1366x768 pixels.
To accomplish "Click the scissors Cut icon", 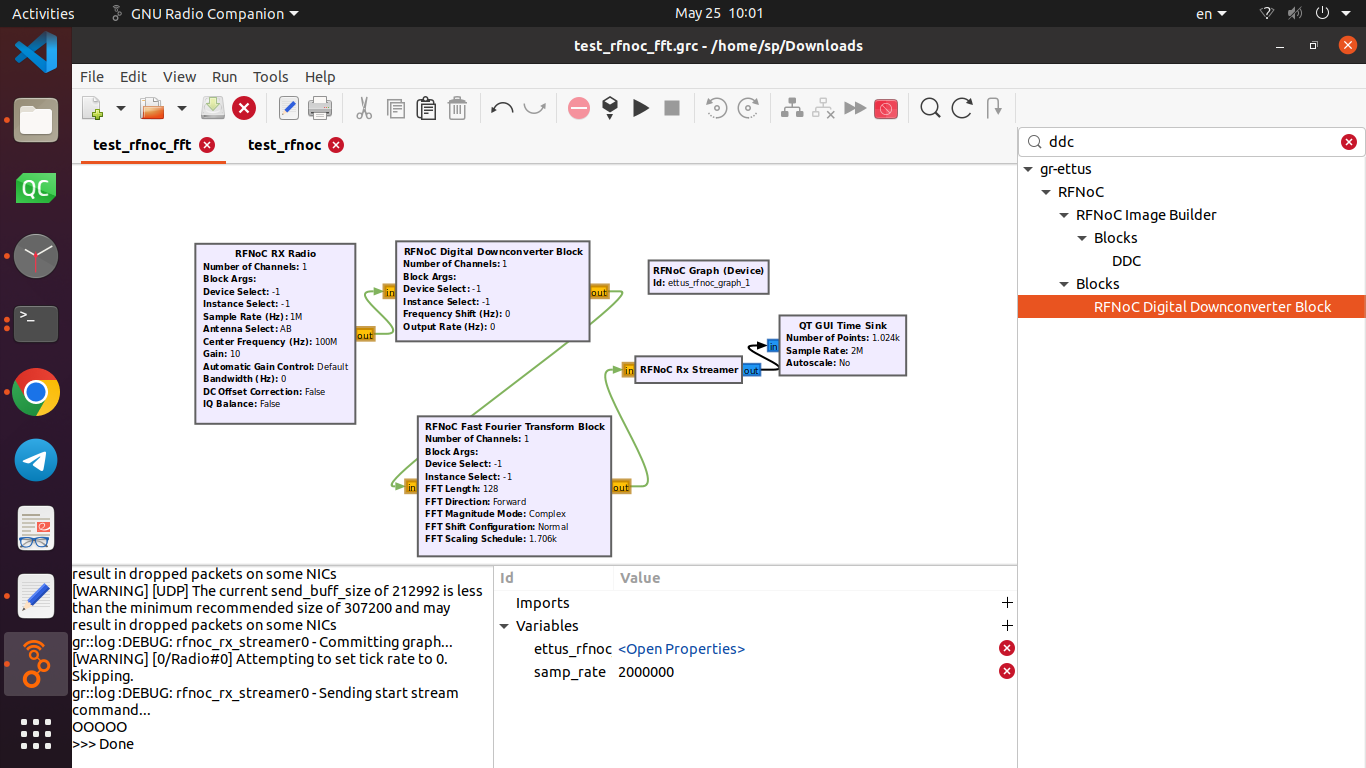I will coord(364,108).
